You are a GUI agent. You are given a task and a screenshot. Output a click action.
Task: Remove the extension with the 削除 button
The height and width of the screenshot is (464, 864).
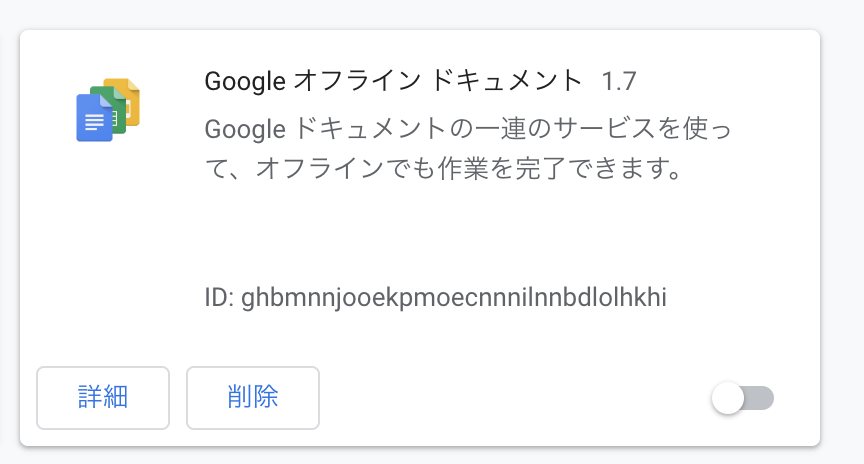tap(253, 398)
